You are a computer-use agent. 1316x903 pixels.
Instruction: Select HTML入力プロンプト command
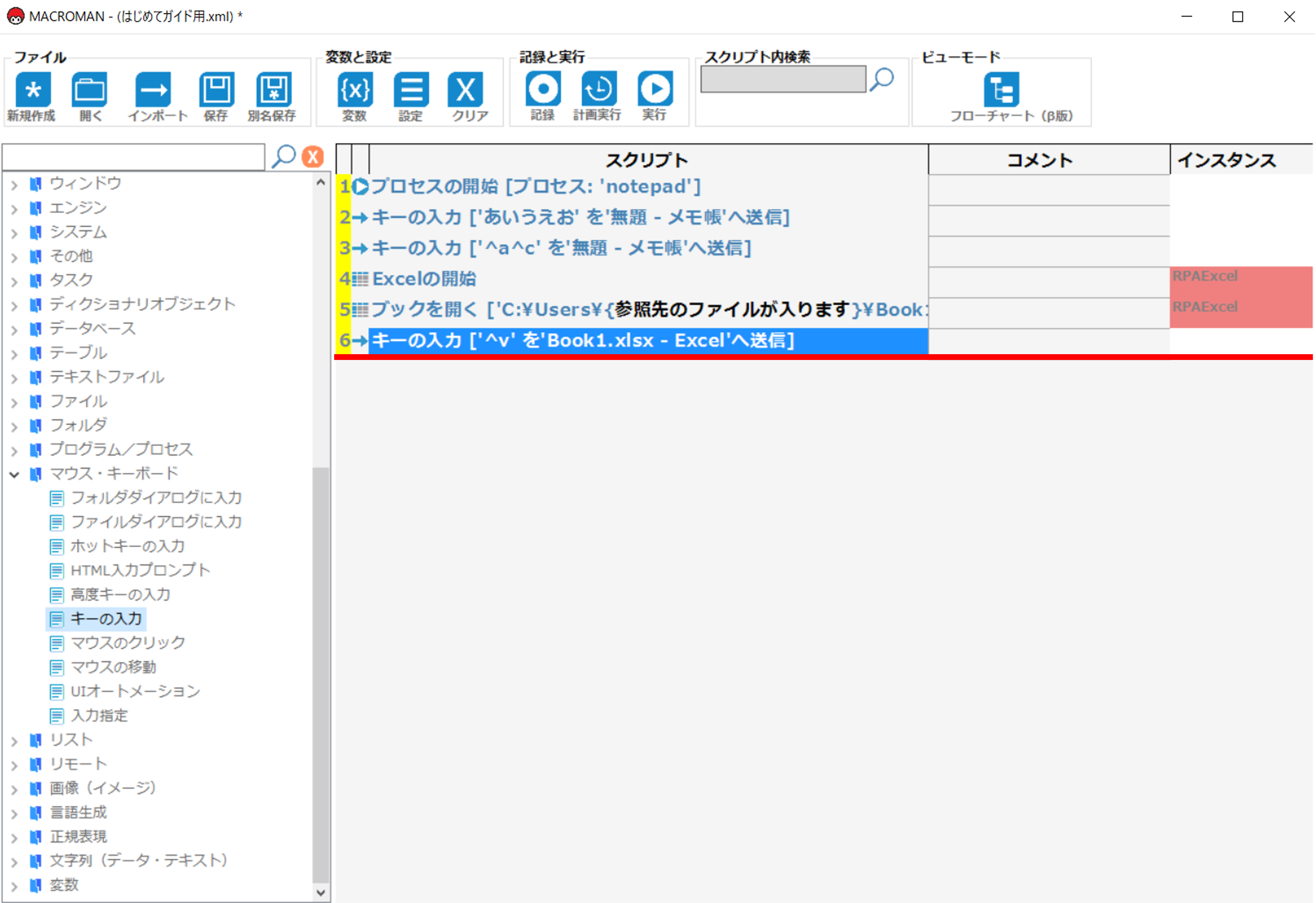coord(140,570)
